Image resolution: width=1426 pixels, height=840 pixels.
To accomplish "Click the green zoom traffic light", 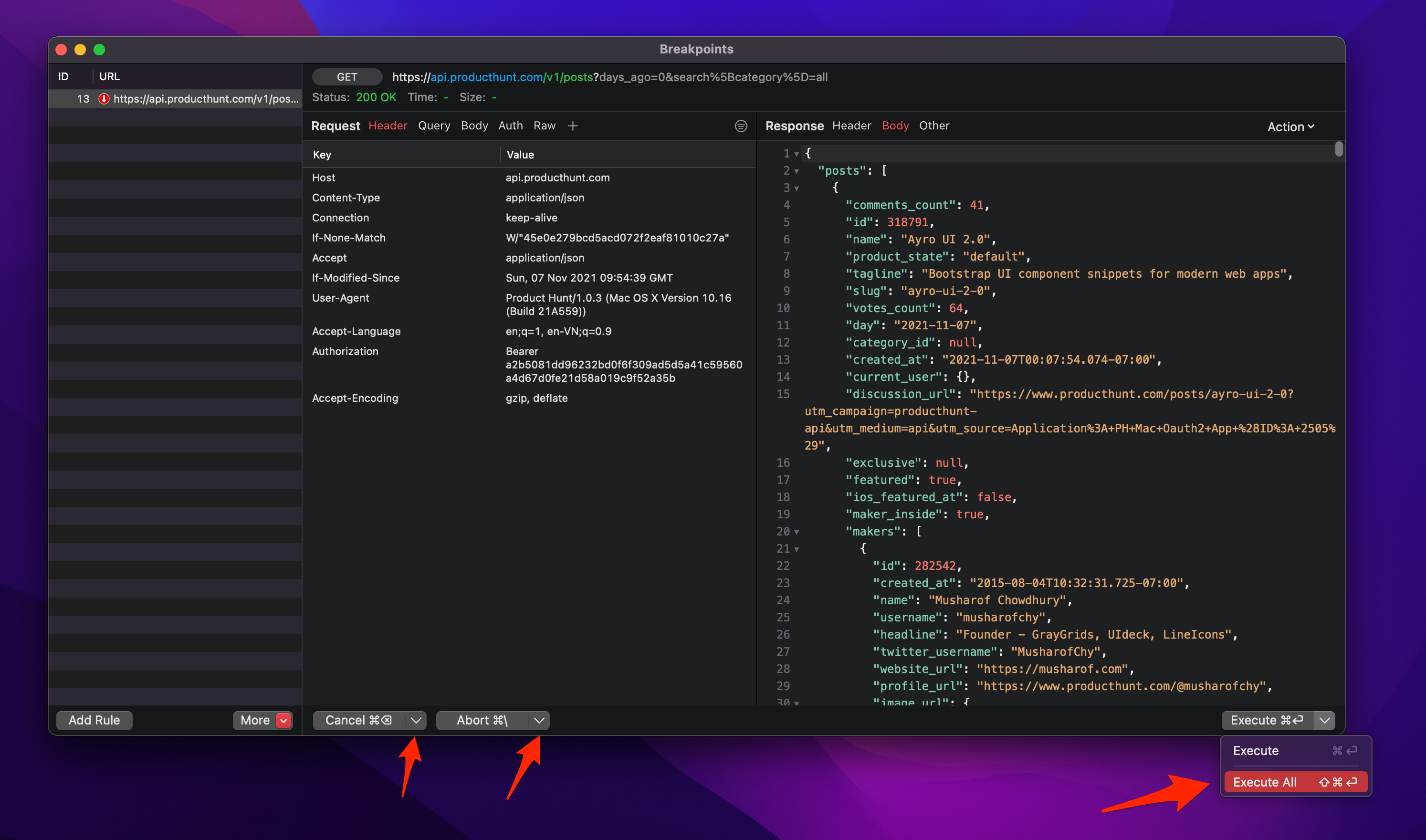I will coord(99,50).
